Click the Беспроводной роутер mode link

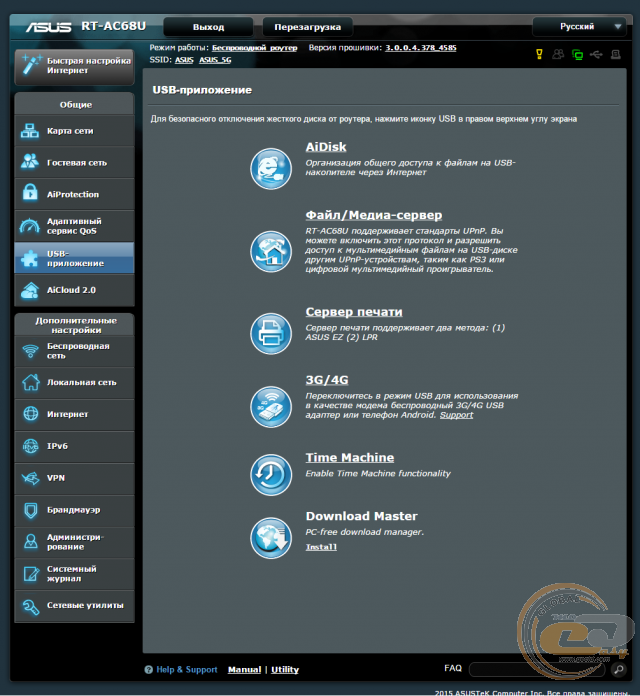[x=254, y=48]
